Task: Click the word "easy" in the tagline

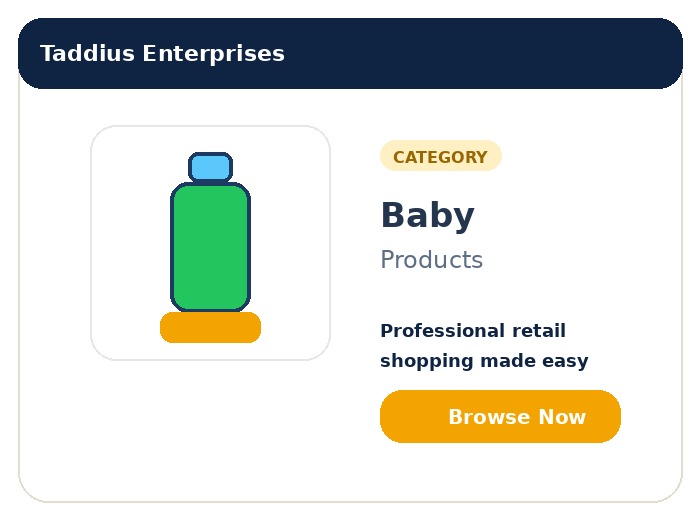Action: click(565, 361)
